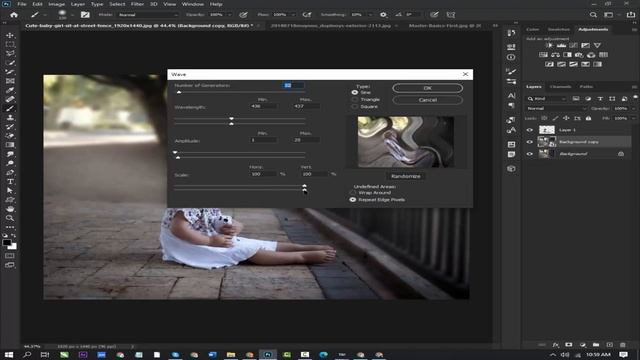640x360 pixels.
Task: Select the Gradient tool
Action: coord(10,145)
